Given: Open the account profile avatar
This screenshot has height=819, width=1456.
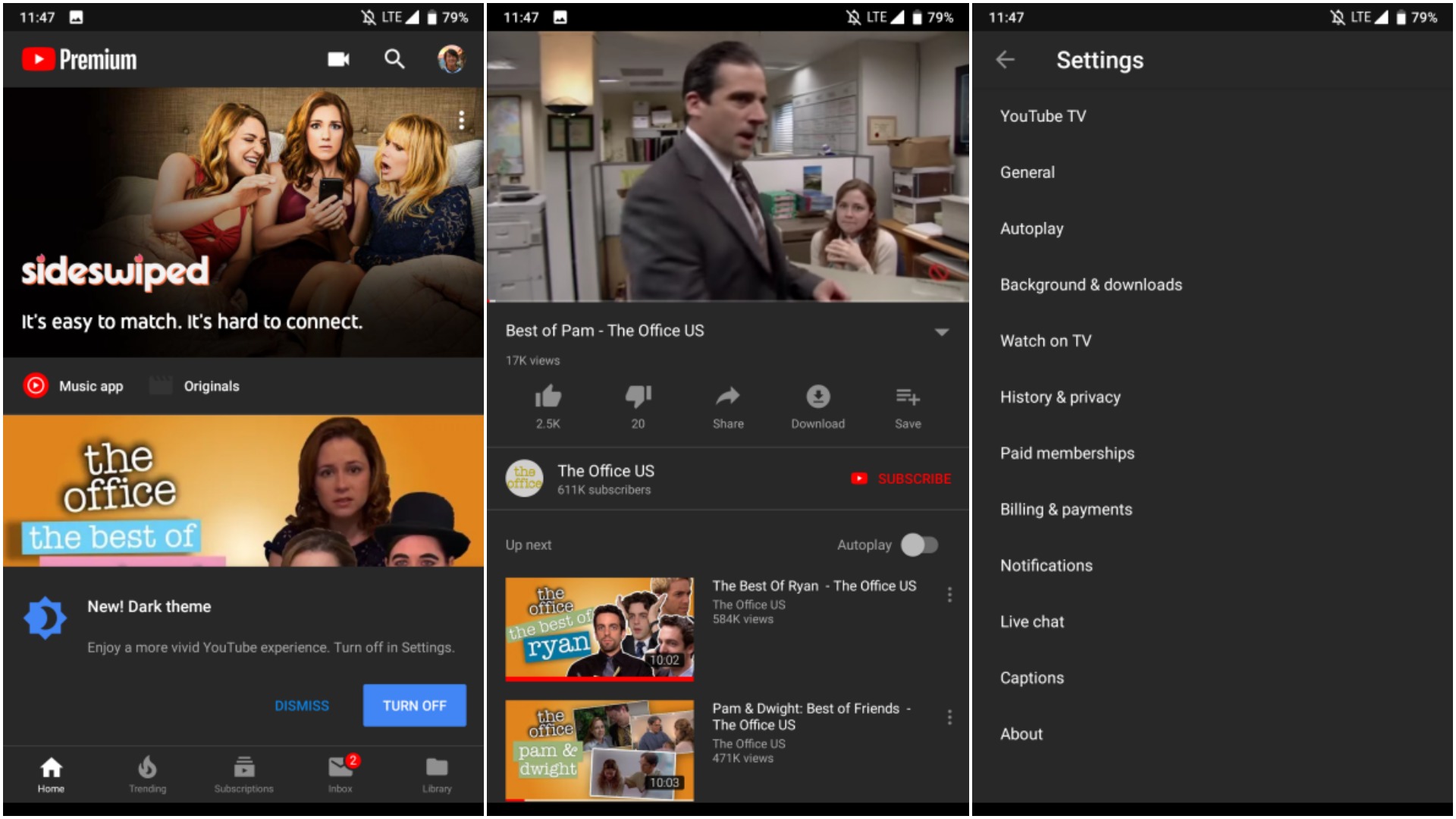Looking at the screenshot, I should (451, 59).
